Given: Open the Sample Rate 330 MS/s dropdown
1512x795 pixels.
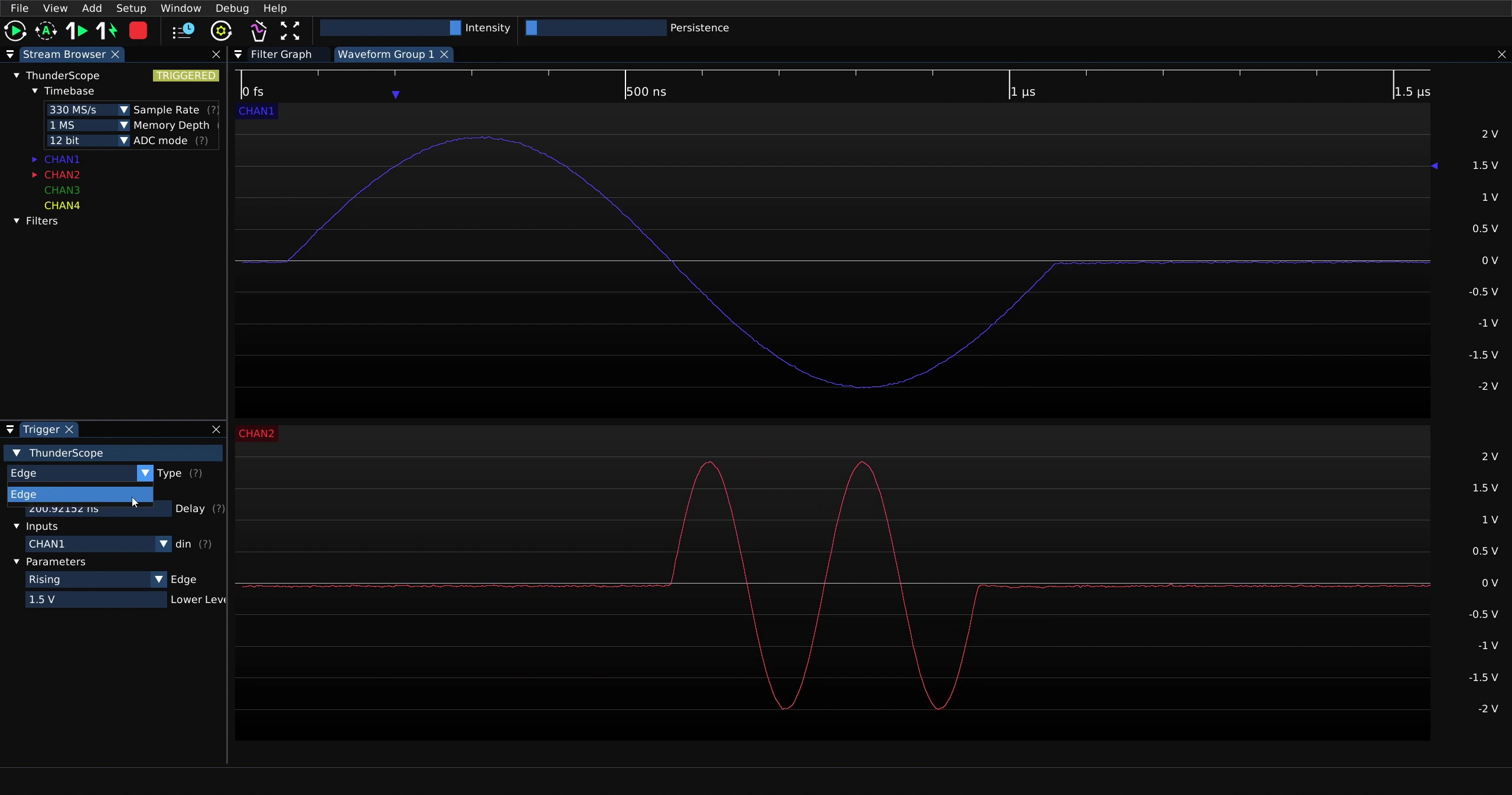Looking at the screenshot, I should pos(88,110).
